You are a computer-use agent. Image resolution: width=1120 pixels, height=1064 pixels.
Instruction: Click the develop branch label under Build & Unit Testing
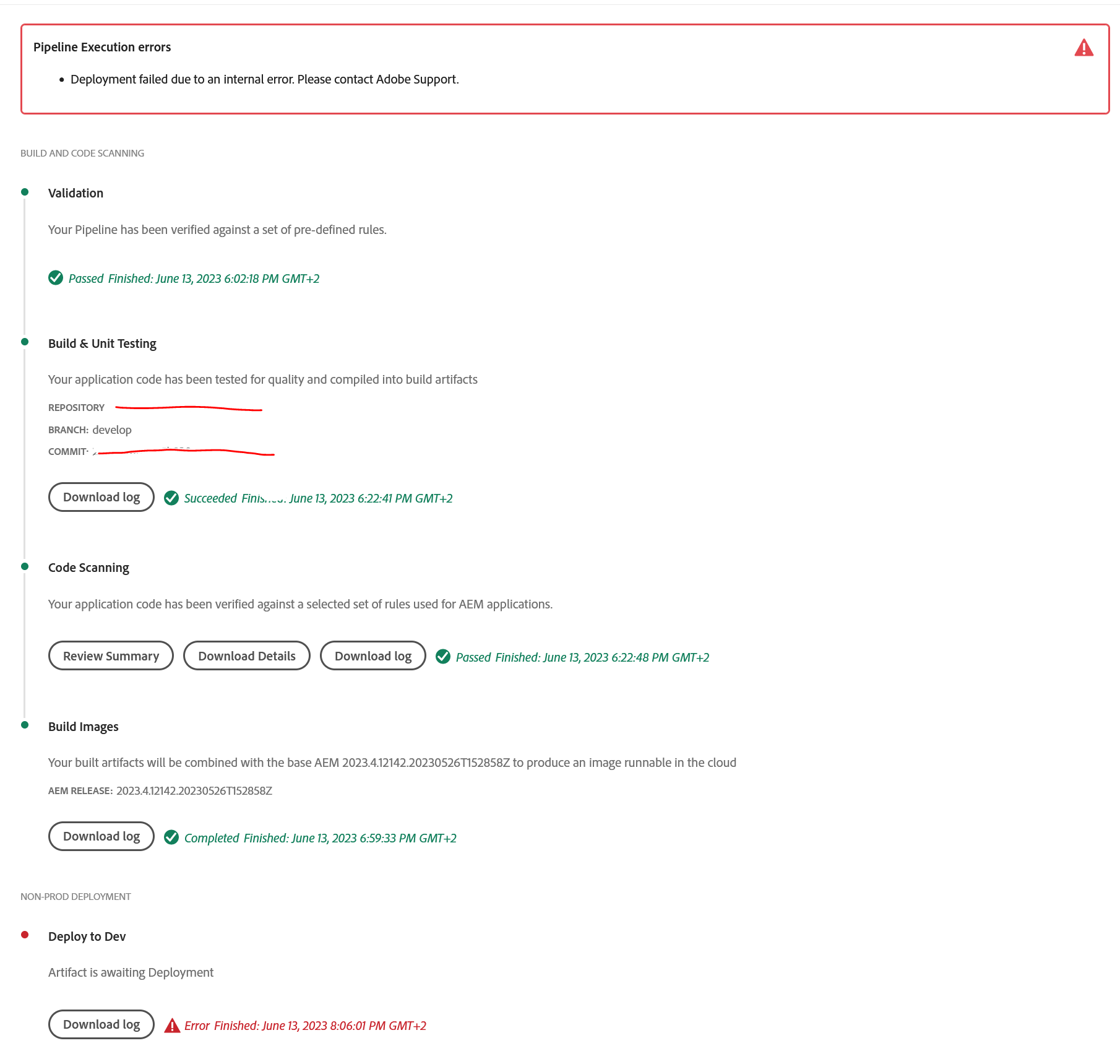click(112, 430)
